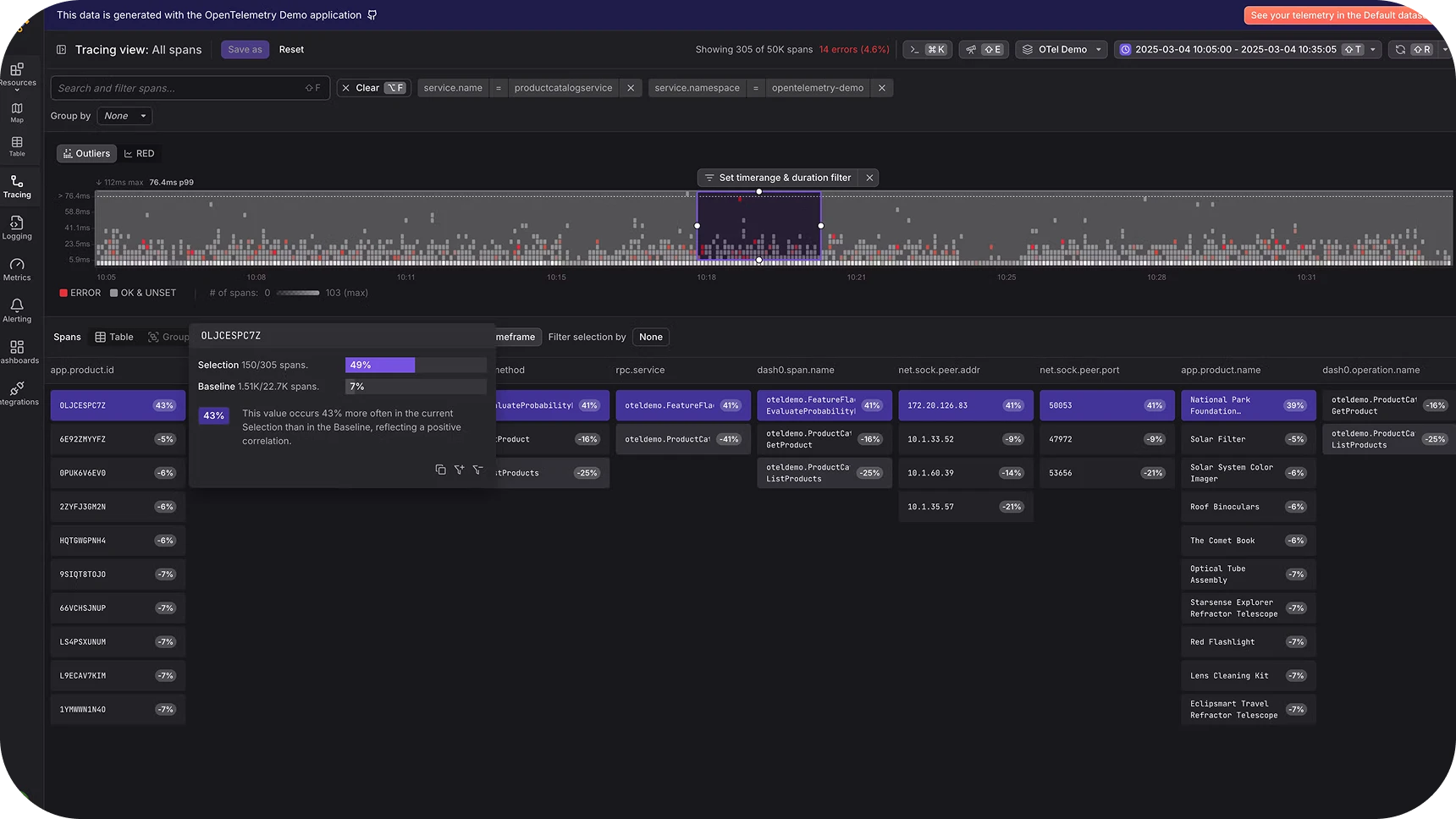Open the command palette terminal button
The image size is (1456, 819).
928,50
